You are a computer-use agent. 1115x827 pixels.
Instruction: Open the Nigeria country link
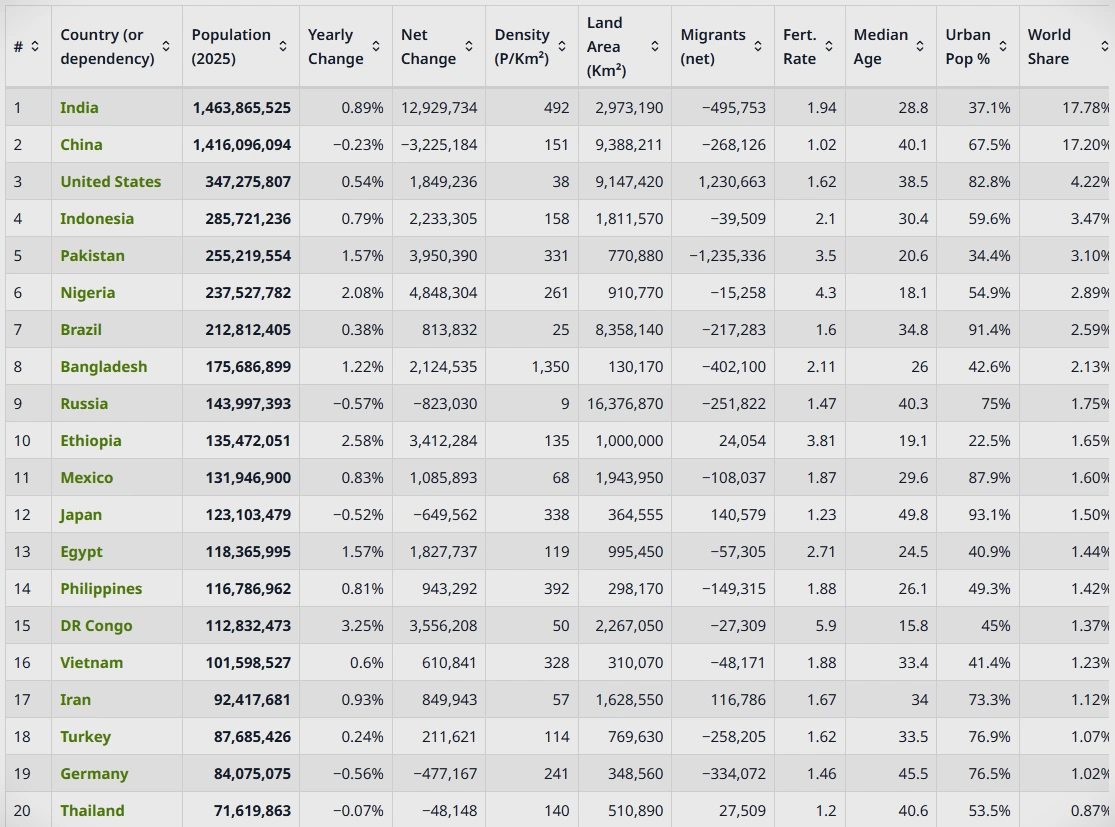pos(87,292)
